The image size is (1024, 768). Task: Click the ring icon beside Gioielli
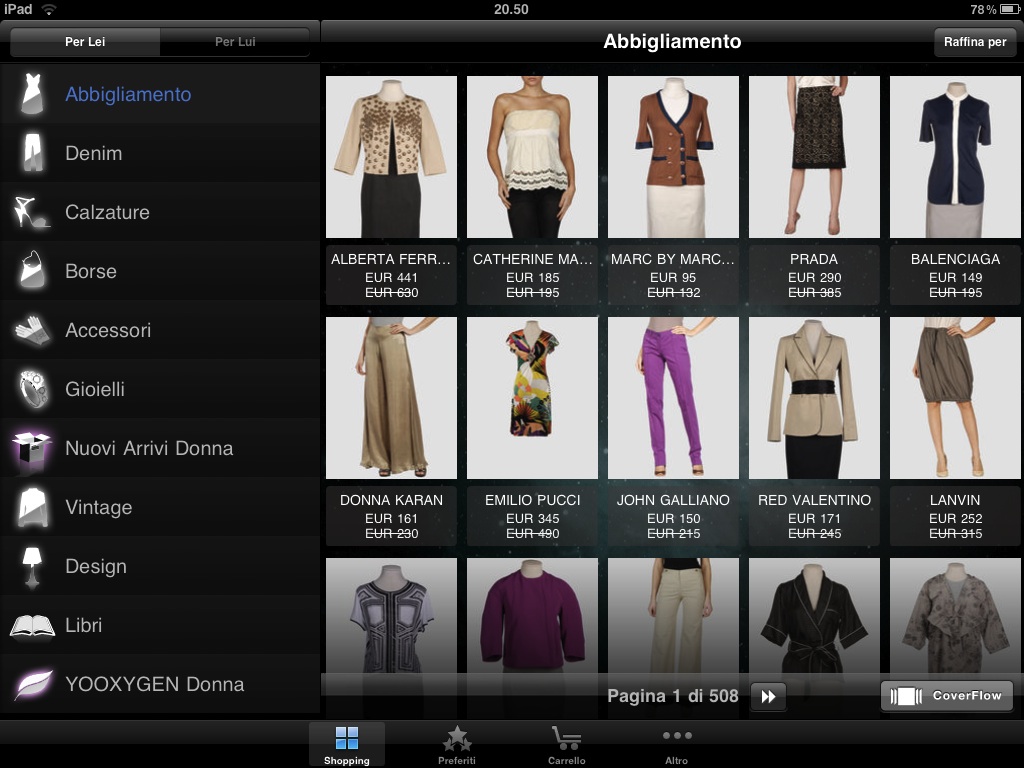(x=33, y=389)
